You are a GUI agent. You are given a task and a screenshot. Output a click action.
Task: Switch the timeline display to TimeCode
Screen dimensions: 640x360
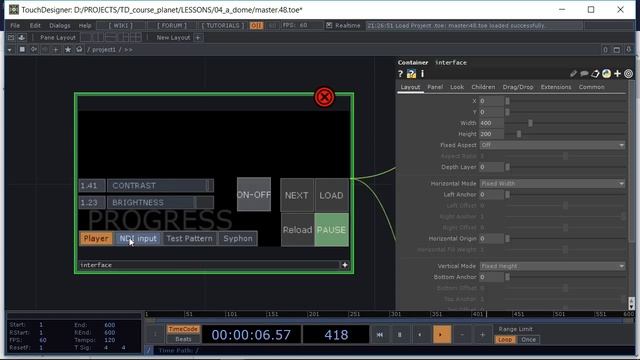tap(183, 329)
